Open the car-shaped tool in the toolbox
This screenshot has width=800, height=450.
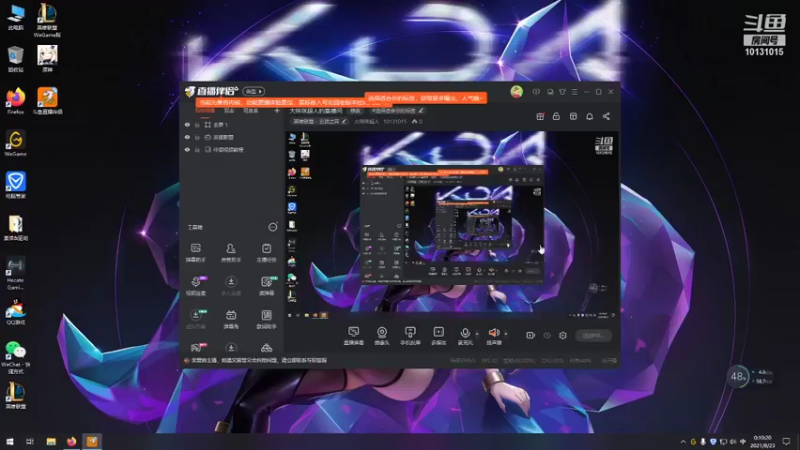click(x=266, y=348)
